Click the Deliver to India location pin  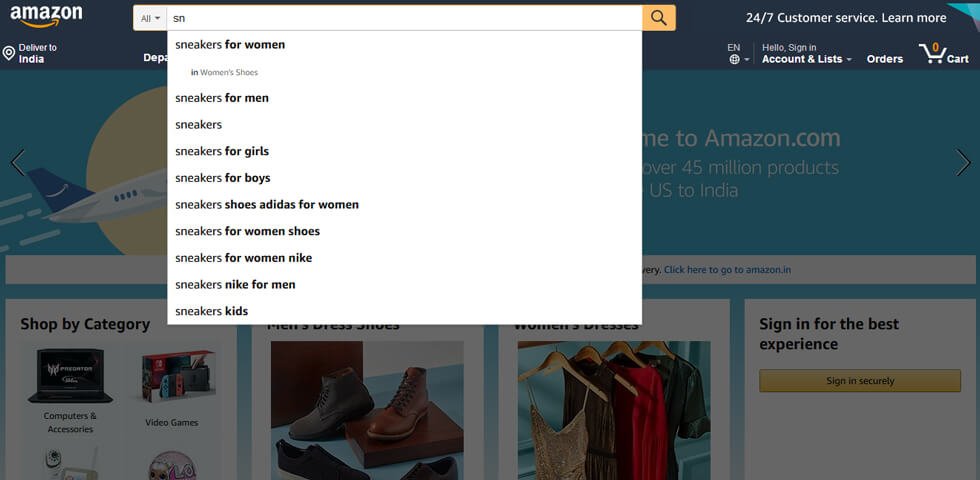pos(9,53)
